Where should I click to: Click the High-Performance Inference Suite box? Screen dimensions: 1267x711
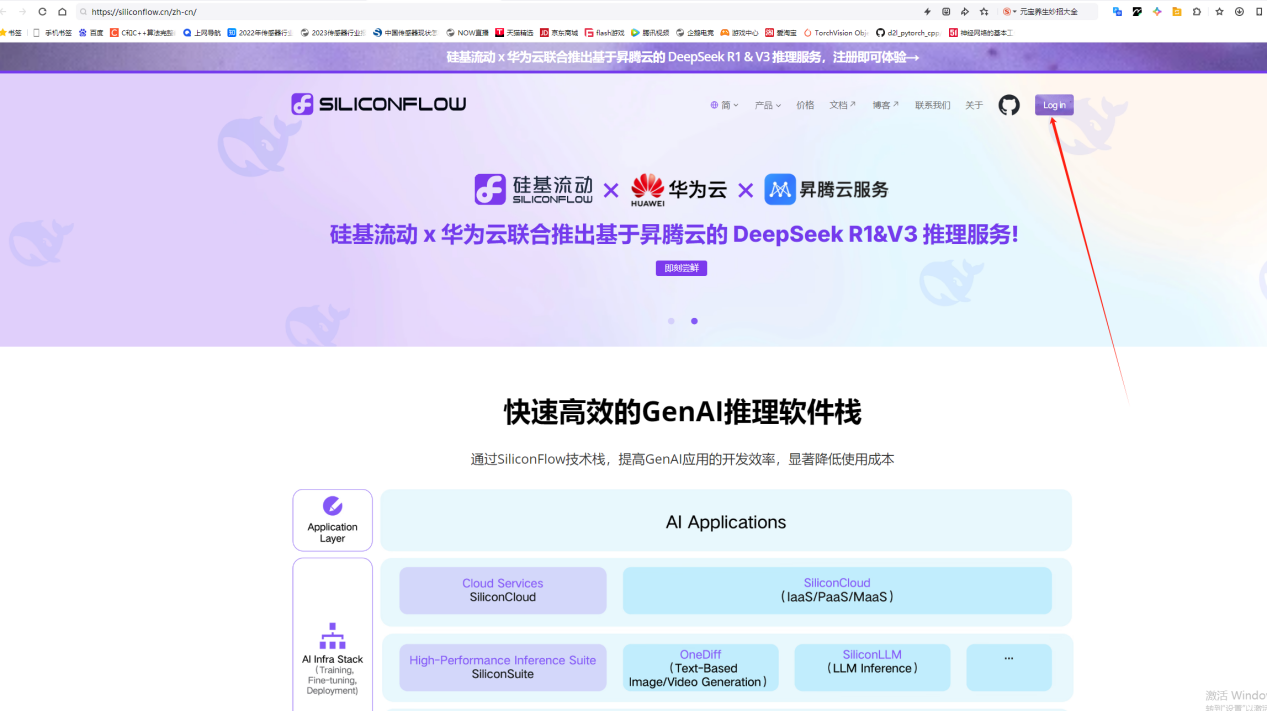503,667
